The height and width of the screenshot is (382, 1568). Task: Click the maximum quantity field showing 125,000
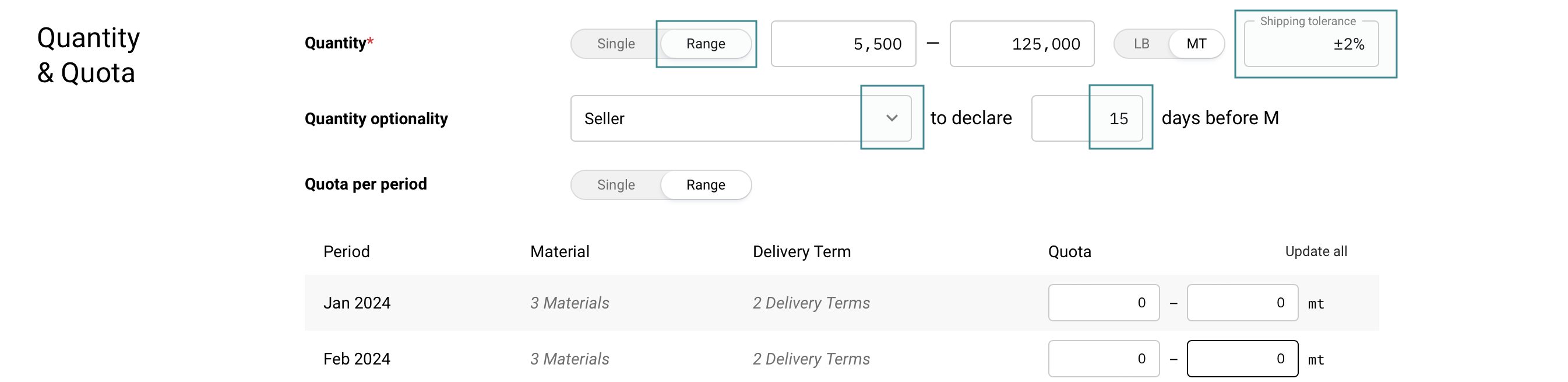tap(1021, 44)
